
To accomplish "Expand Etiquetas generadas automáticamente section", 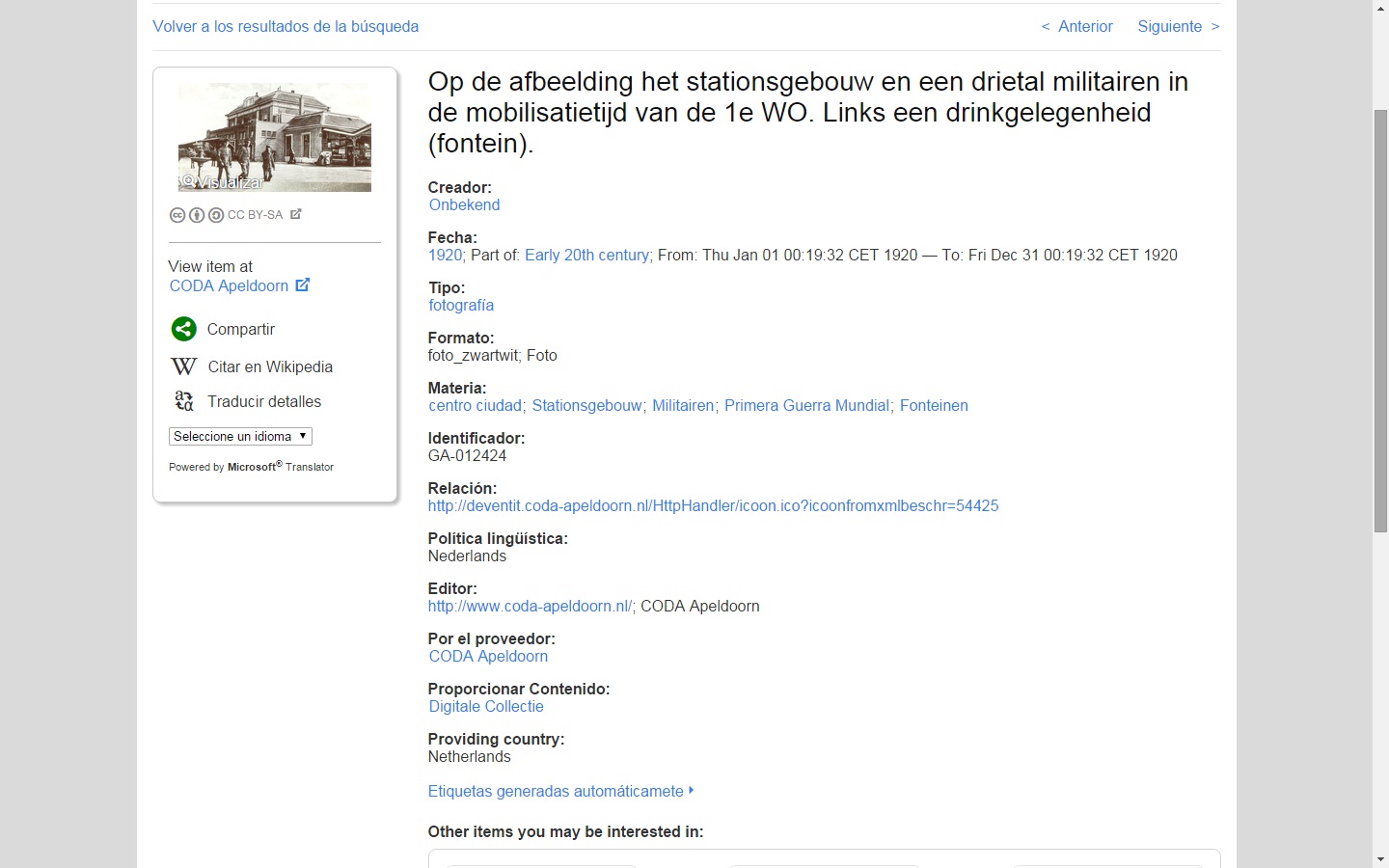I will click(560, 791).
